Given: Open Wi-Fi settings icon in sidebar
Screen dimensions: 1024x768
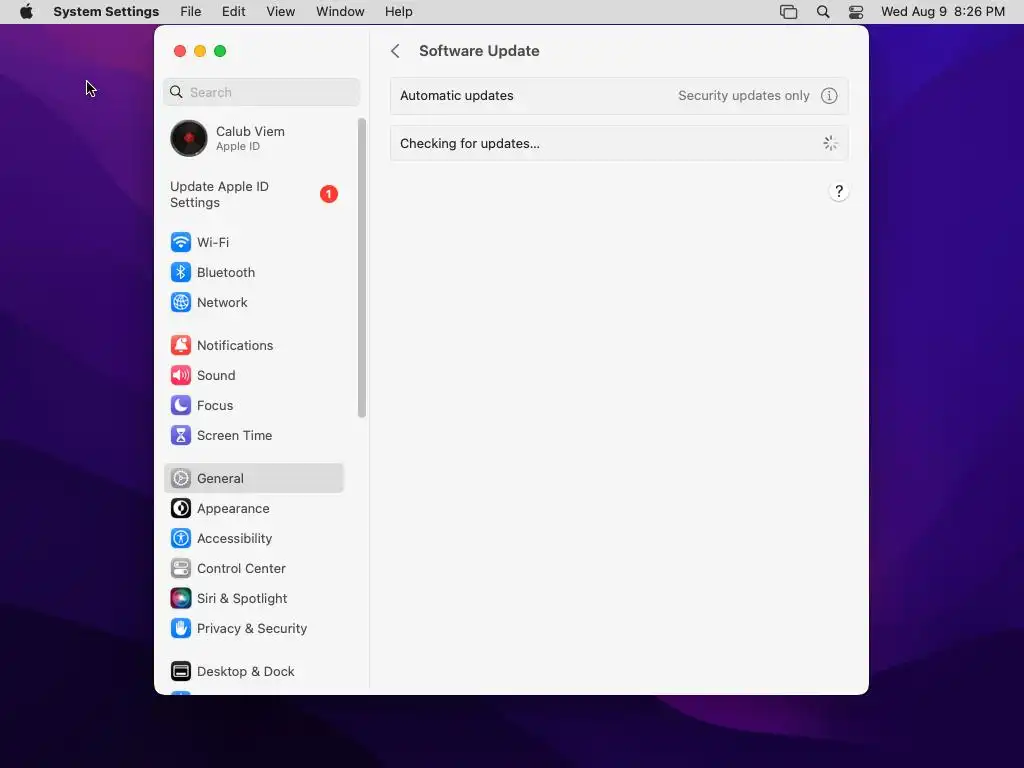Looking at the screenshot, I should click(181, 242).
